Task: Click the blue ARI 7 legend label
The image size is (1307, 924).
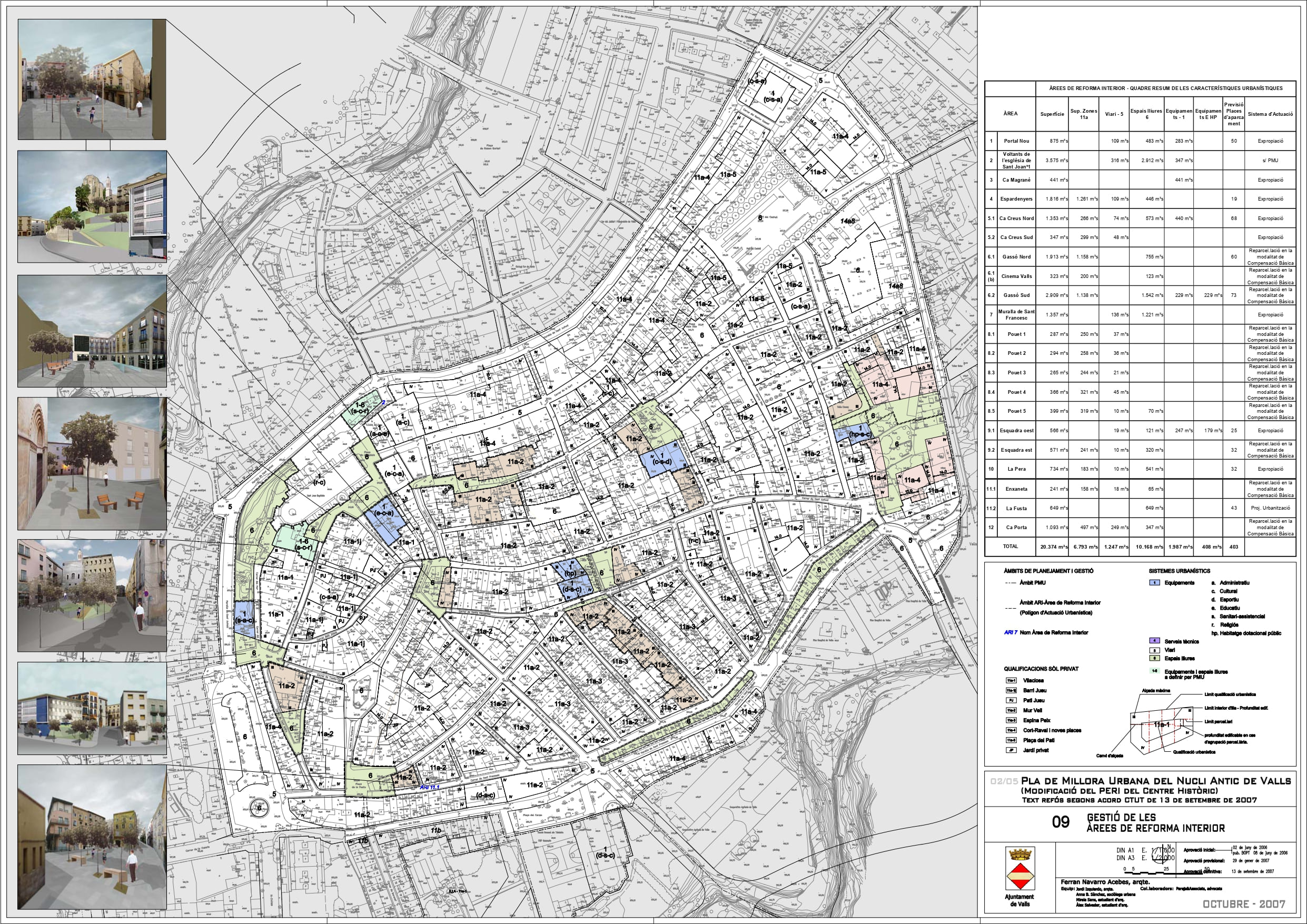Action: tap(1011, 632)
